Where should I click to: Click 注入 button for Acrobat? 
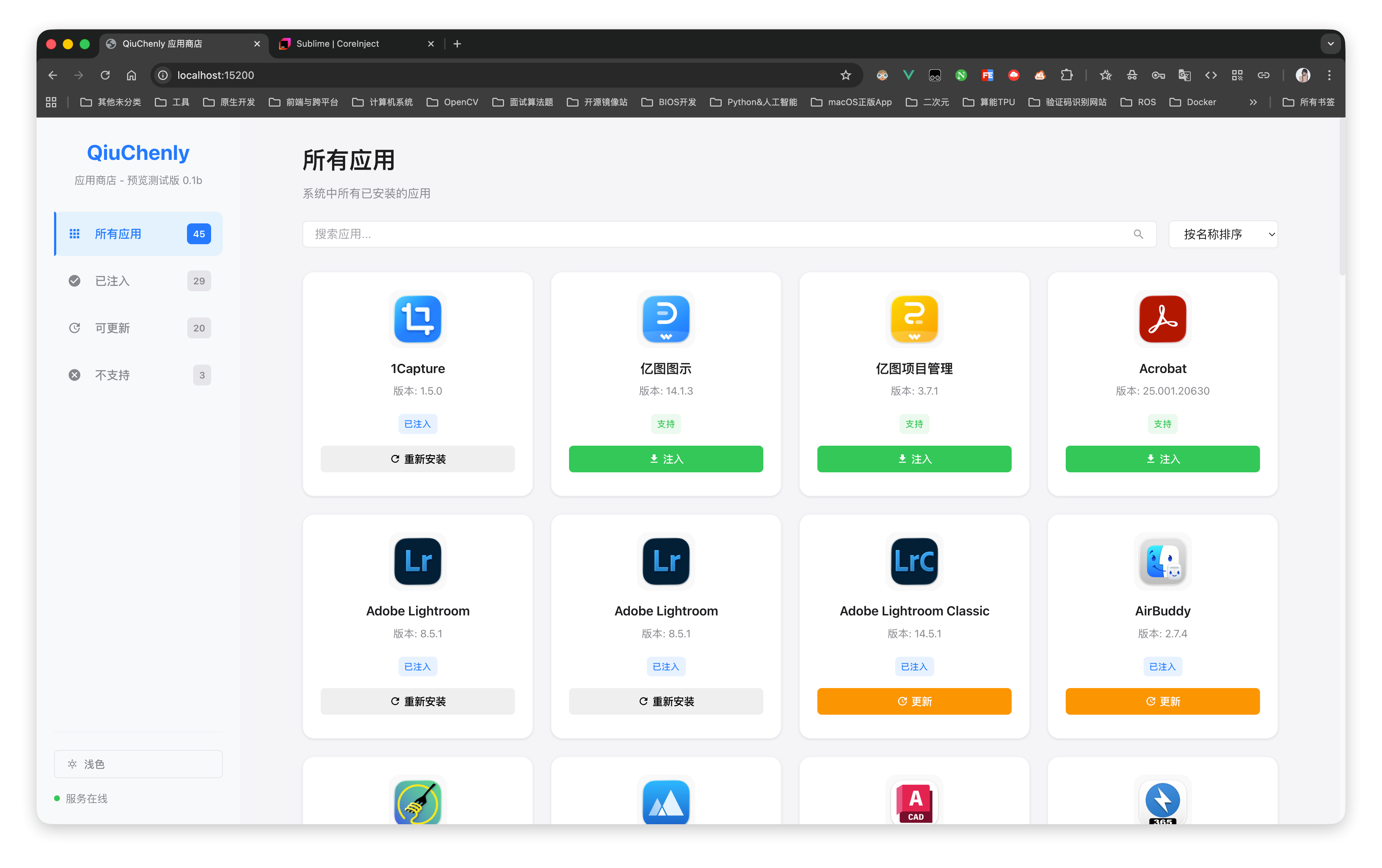click(1162, 459)
